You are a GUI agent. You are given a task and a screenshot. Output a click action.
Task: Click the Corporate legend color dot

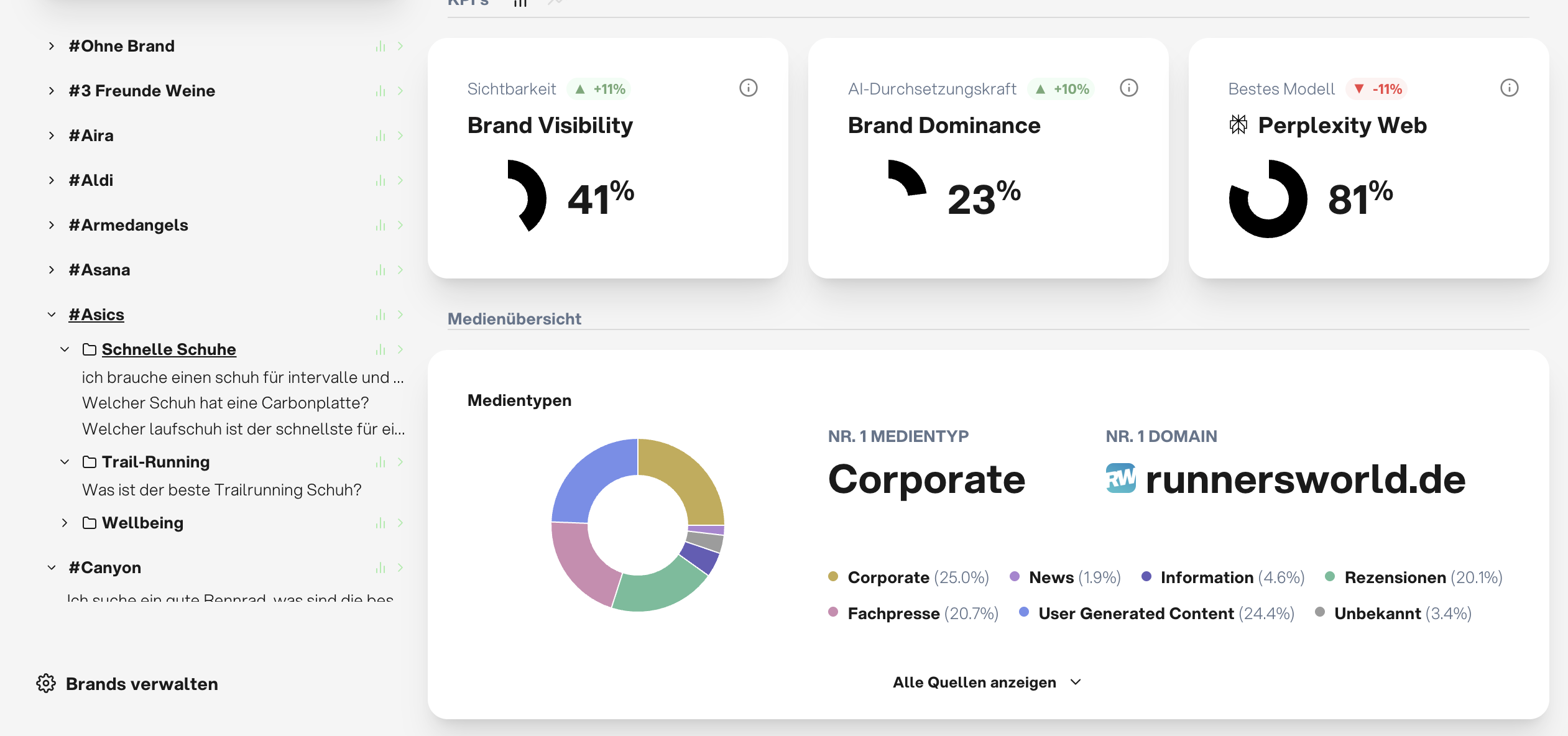tap(833, 576)
